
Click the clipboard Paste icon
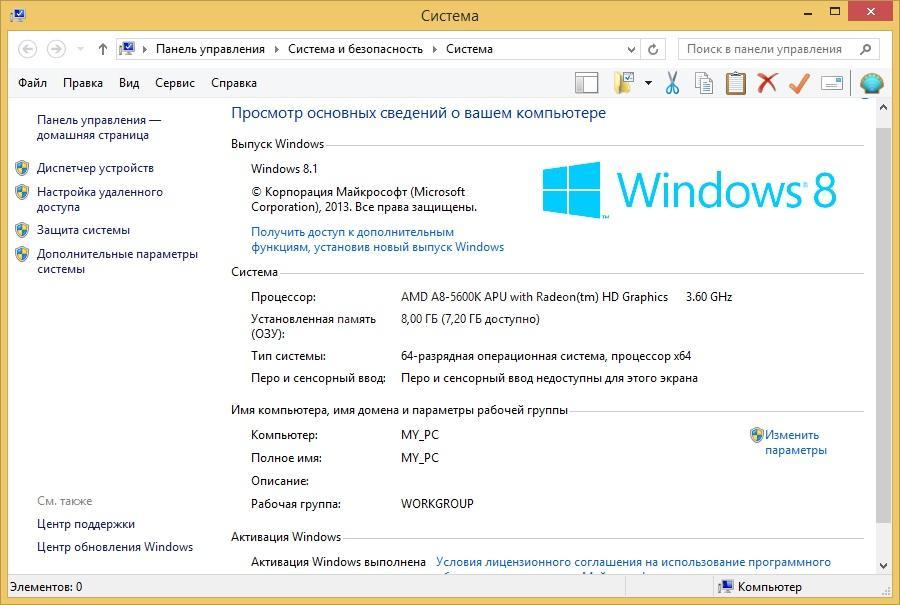point(735,83)
